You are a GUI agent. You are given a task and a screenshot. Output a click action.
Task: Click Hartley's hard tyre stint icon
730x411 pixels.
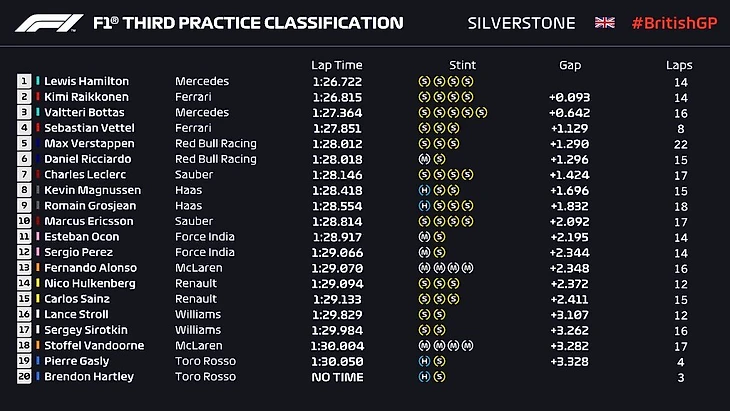point(424,377)
